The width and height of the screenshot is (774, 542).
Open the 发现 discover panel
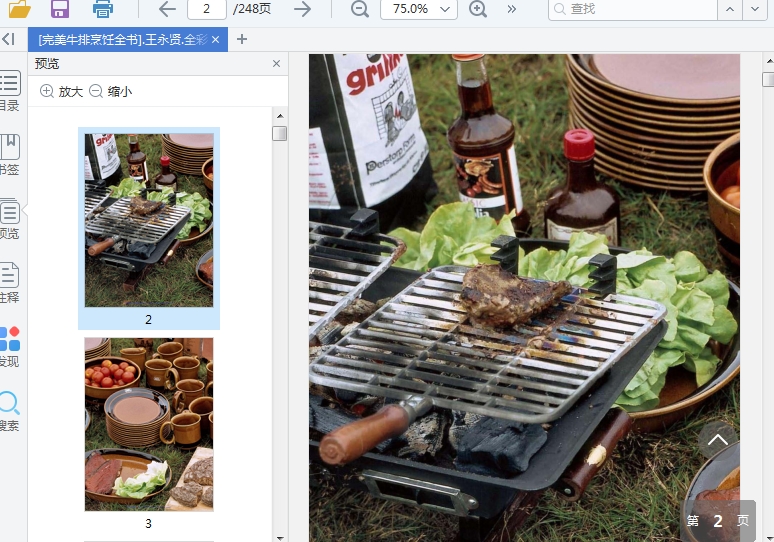pyautogui.click(x=9, y=347)
